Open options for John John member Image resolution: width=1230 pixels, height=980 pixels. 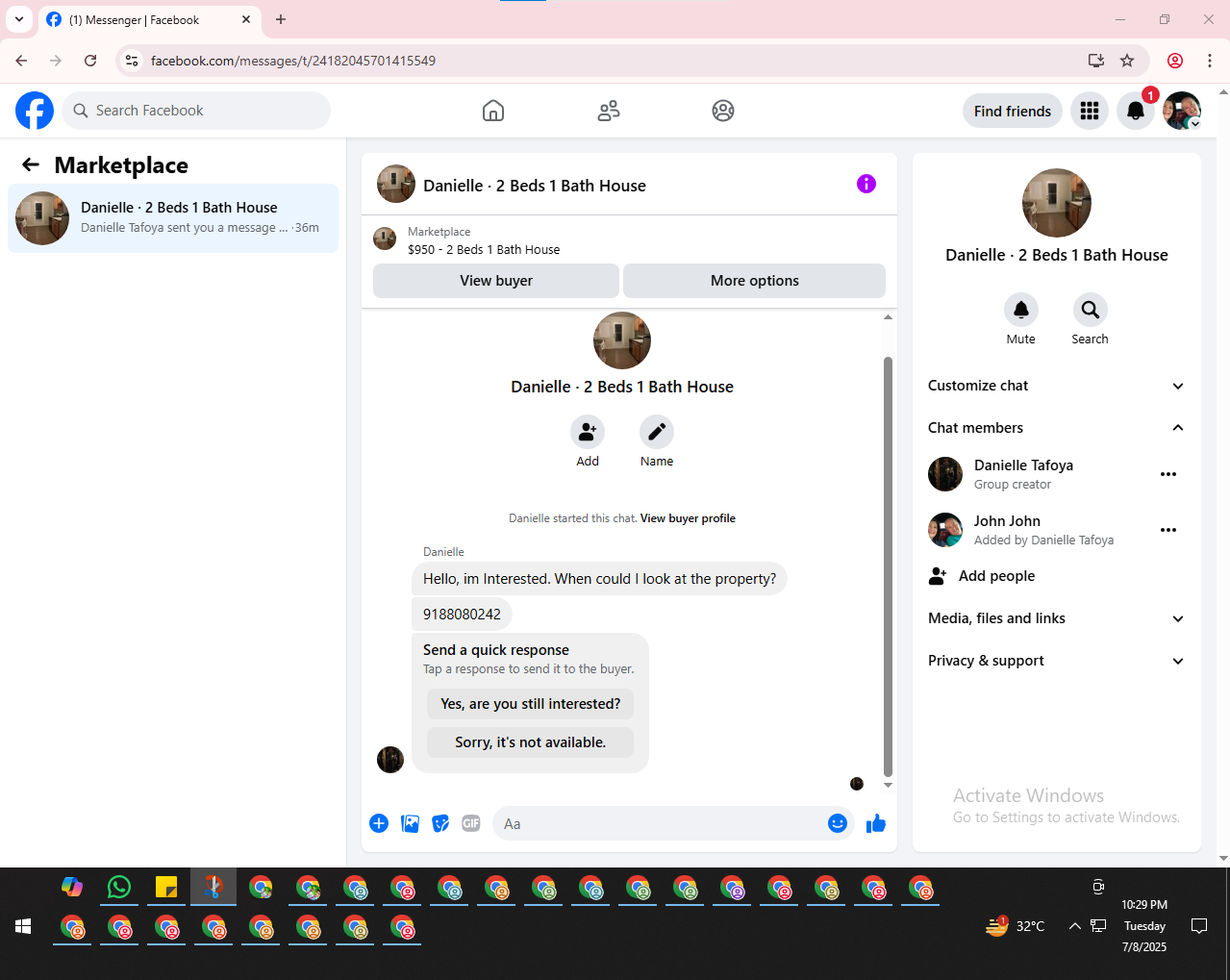(x=1168, y=530)
